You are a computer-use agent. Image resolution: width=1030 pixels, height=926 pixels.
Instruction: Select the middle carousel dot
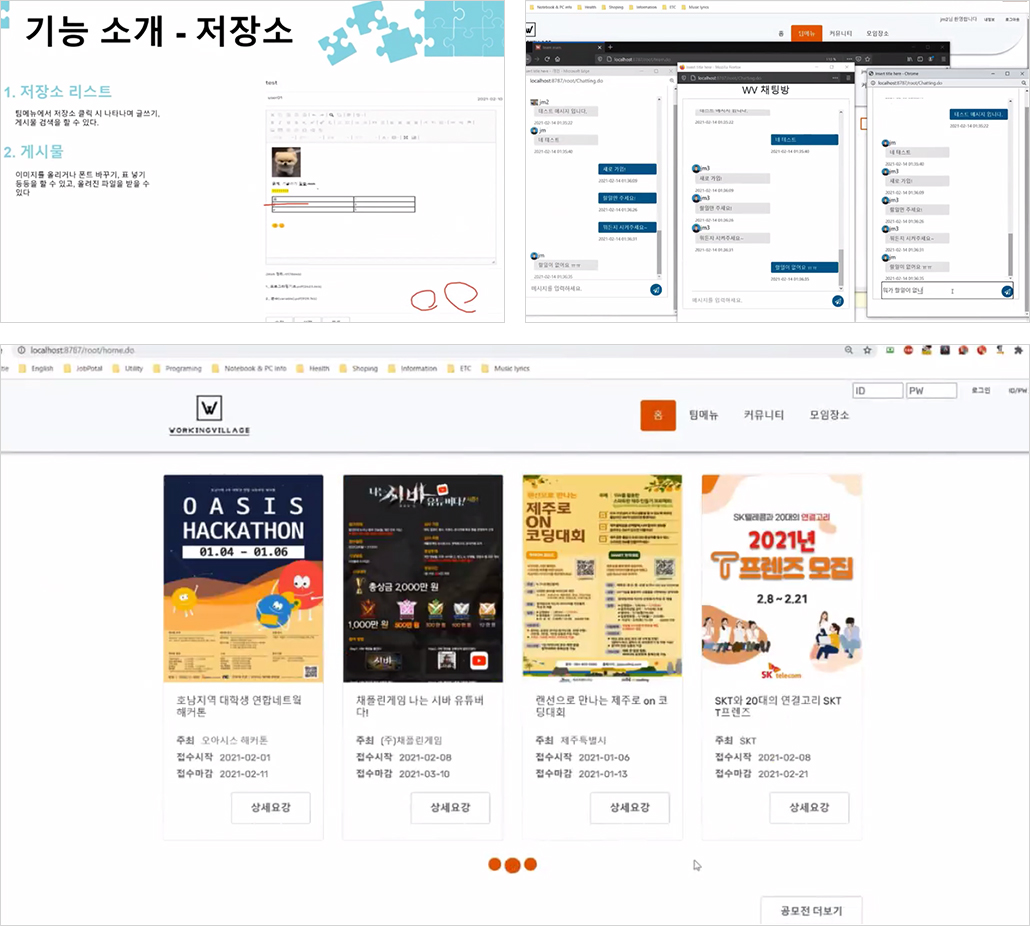513,866
